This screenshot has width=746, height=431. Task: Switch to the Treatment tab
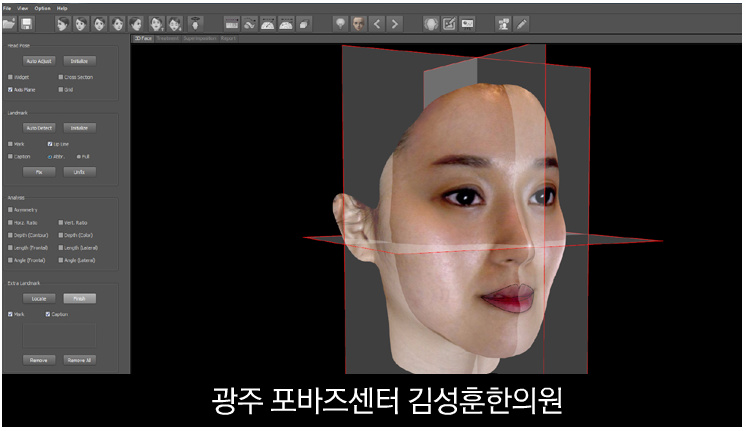pyautogui.click(x=167, y=38)
